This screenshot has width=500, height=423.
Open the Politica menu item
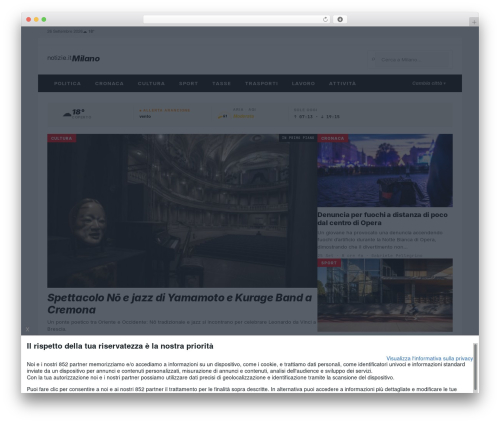67,83
